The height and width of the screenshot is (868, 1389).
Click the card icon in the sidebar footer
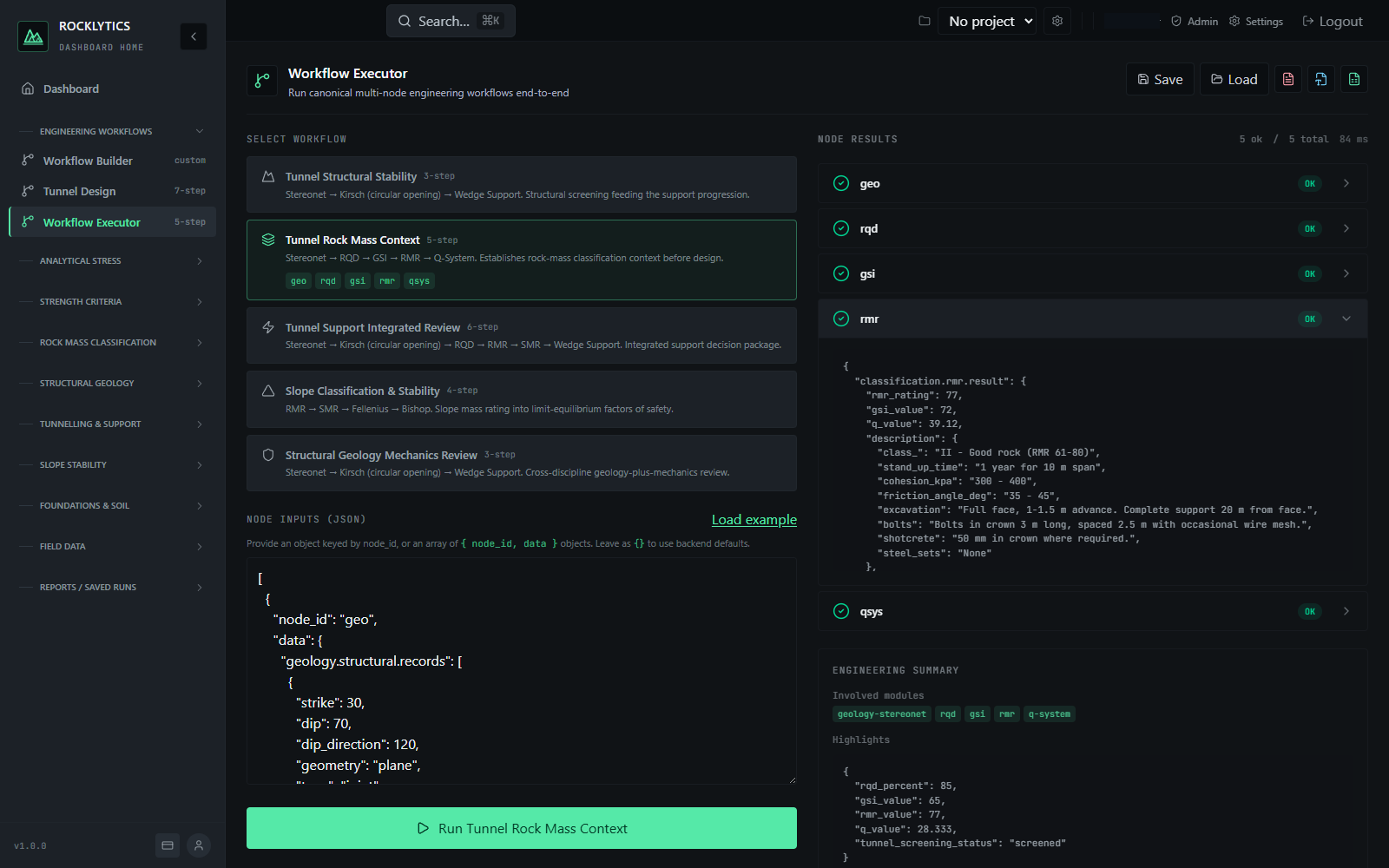168,845
